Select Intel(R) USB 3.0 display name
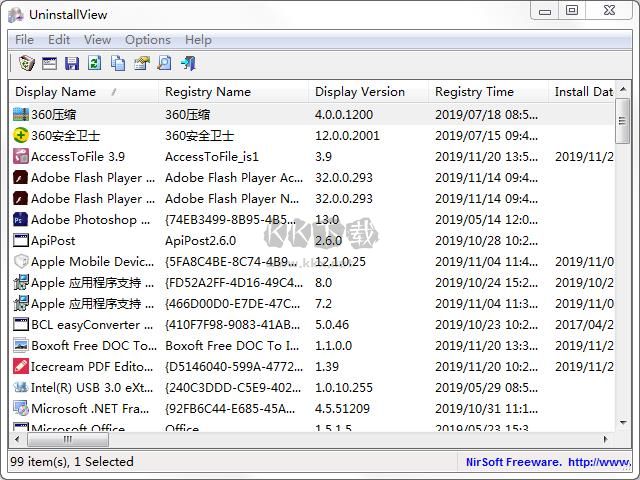The height and width of the screenshot is (480, 640). click(92, 387)
